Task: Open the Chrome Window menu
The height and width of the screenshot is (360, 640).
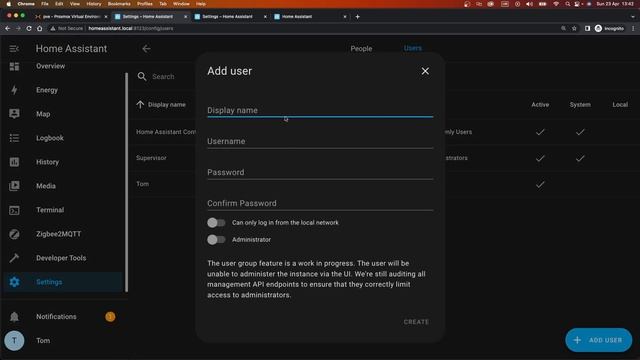Action: 181,4
